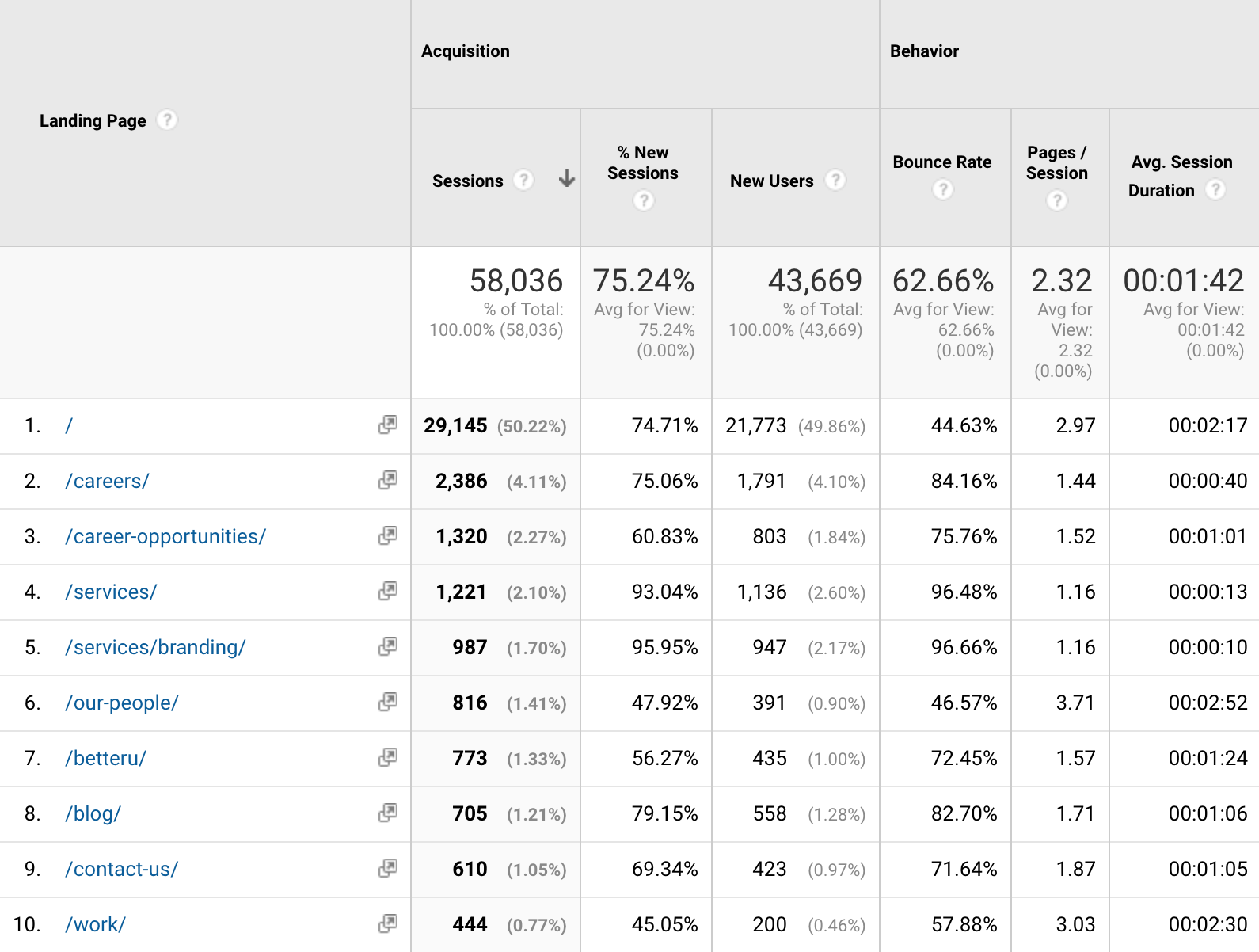Open /our-people/ external link icon
The width and height of the screenshot is (1259, 952).
(x=388, y=702)
